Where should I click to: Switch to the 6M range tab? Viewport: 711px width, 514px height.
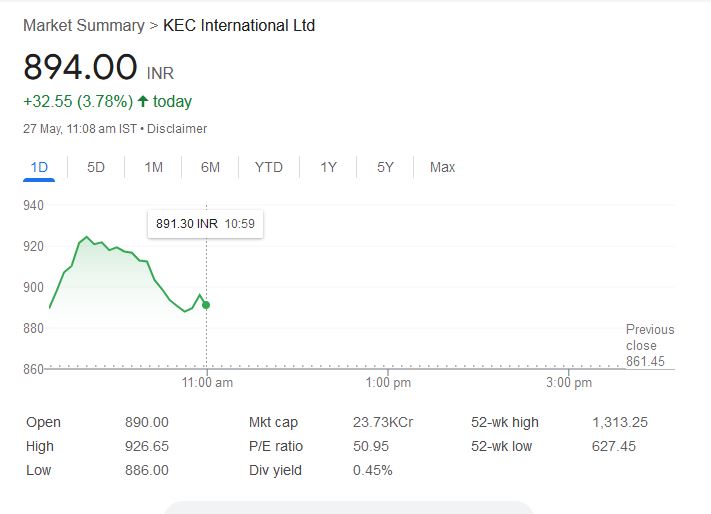coord(210,167)
